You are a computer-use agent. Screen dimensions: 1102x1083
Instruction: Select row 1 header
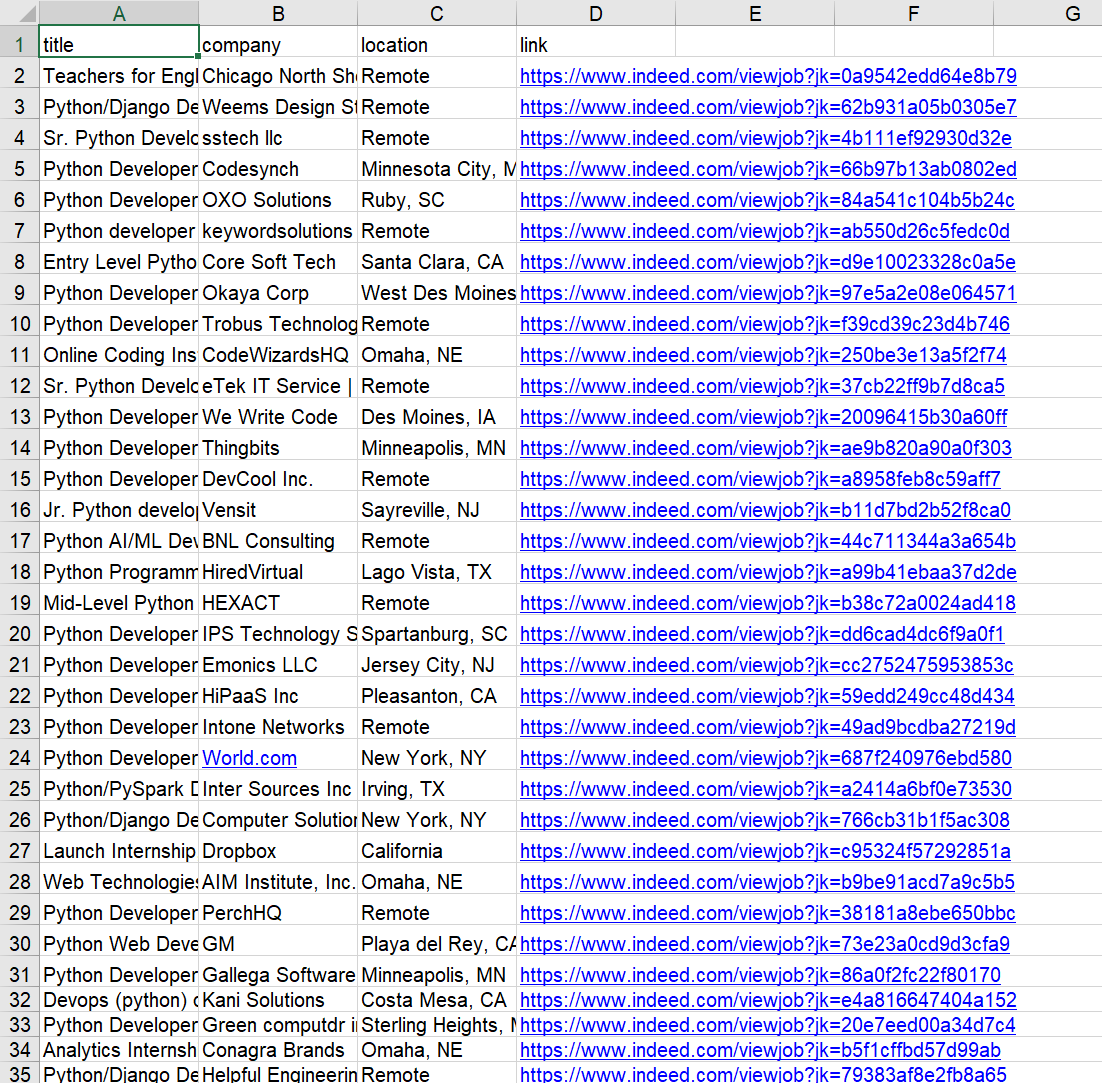(x=18, y=44)
